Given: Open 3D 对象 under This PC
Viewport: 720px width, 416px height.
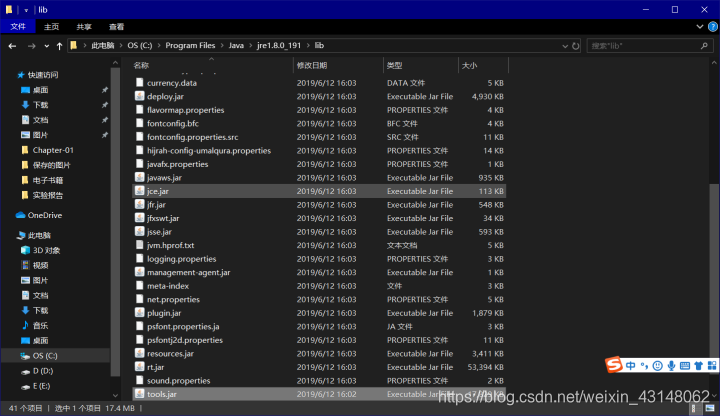Looking at the screenshot, I should tap(46, 251).
